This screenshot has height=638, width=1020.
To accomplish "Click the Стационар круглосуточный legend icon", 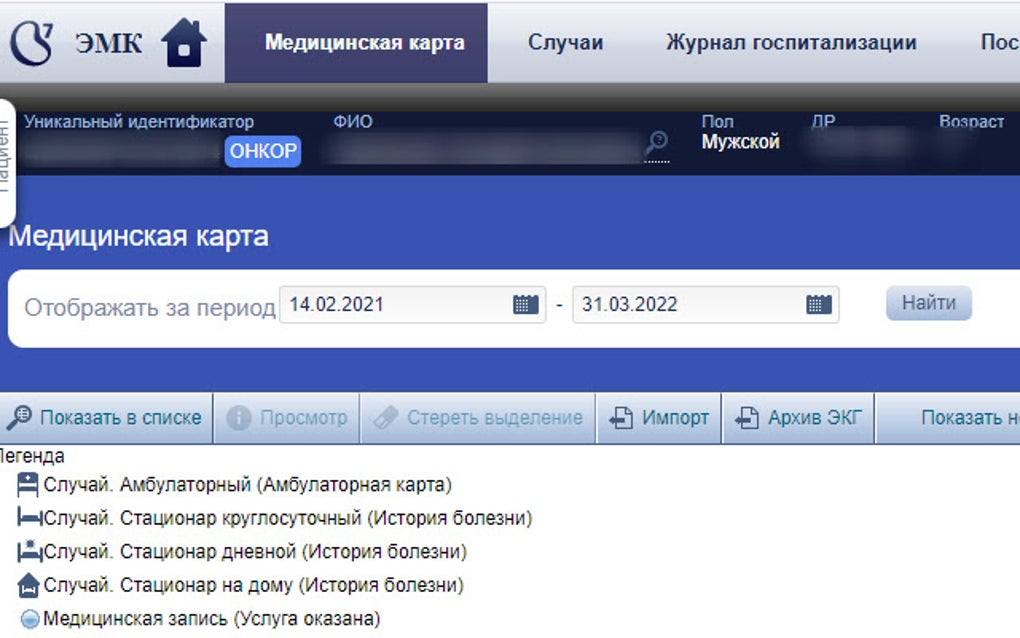I will 27,518.
